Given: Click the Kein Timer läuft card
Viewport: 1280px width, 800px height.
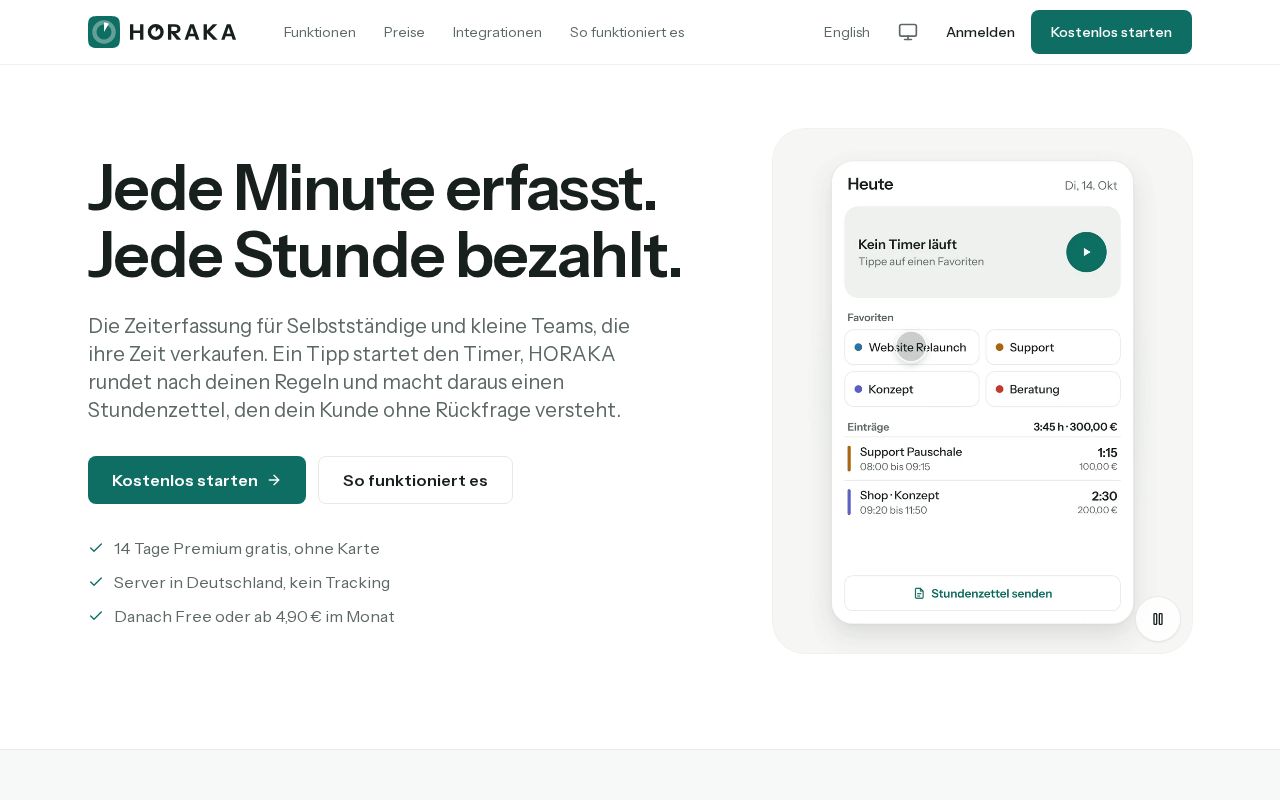Looking at the screenshot, I should tap(982, 252).
